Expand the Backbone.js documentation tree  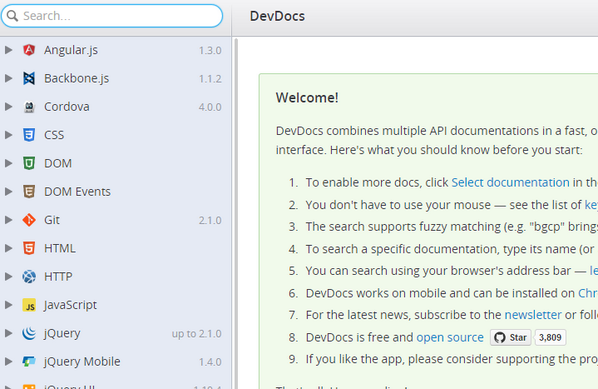click(8, 78)
